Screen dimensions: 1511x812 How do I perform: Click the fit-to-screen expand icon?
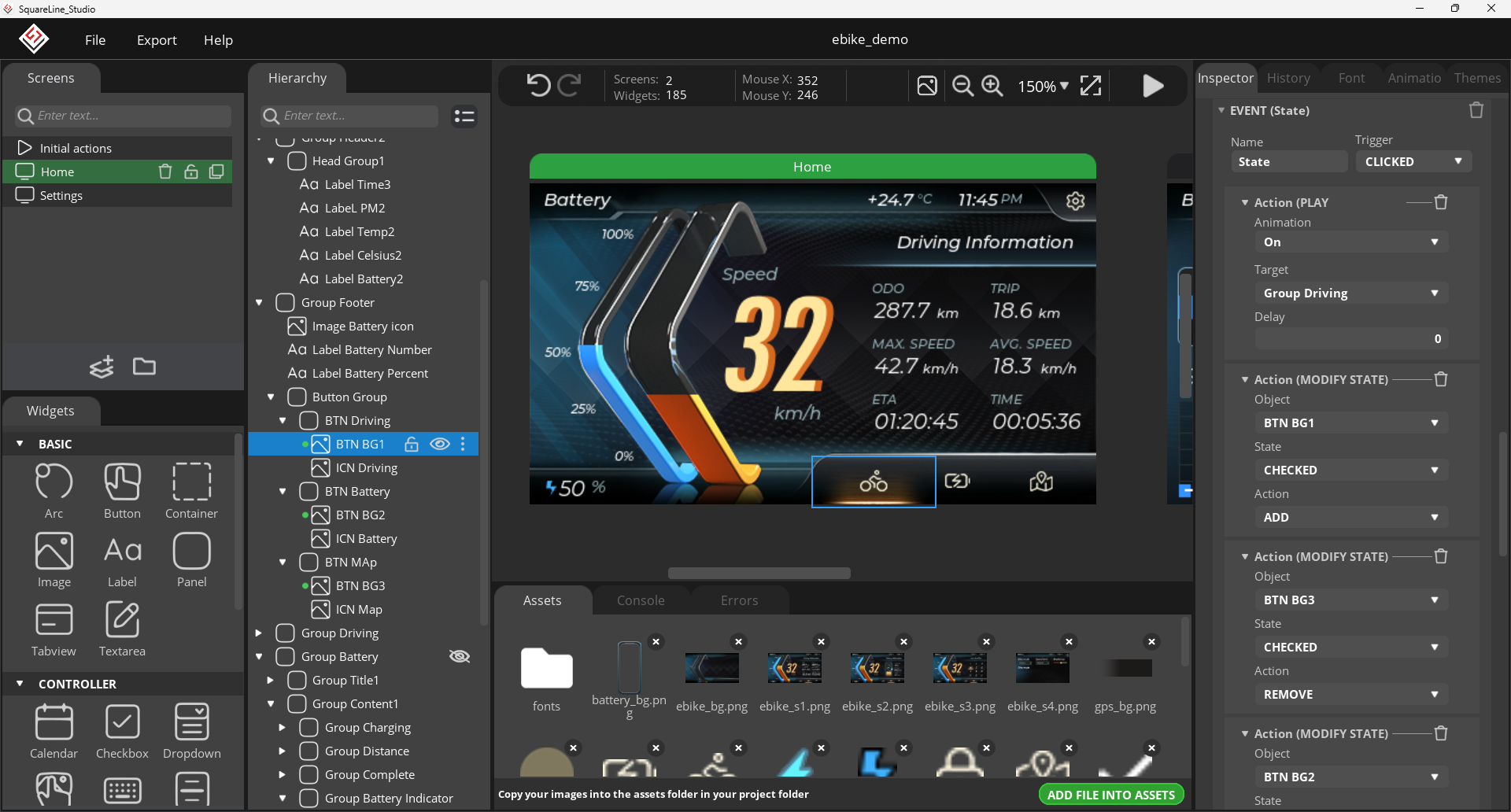pos(1091,86)
